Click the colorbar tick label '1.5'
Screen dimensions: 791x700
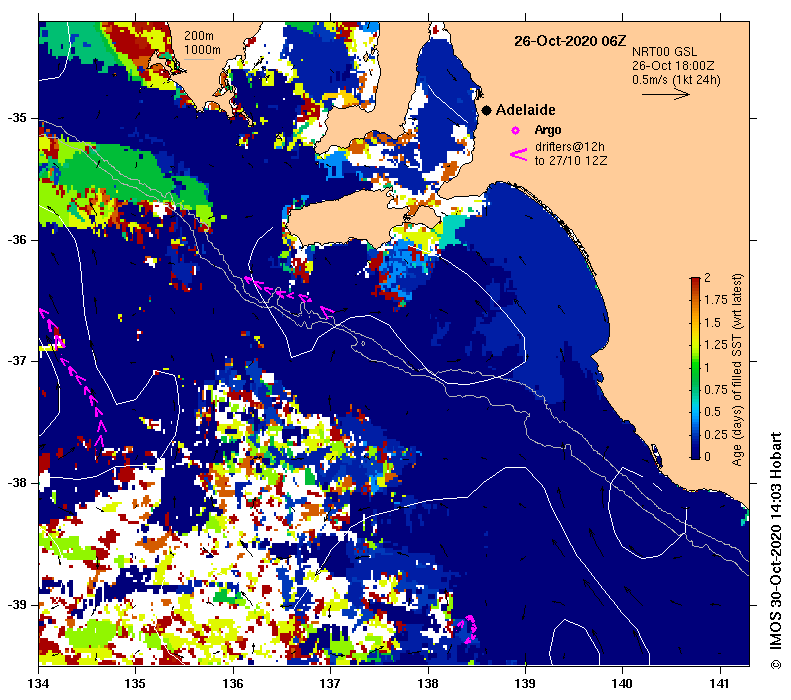coord(712,323)
